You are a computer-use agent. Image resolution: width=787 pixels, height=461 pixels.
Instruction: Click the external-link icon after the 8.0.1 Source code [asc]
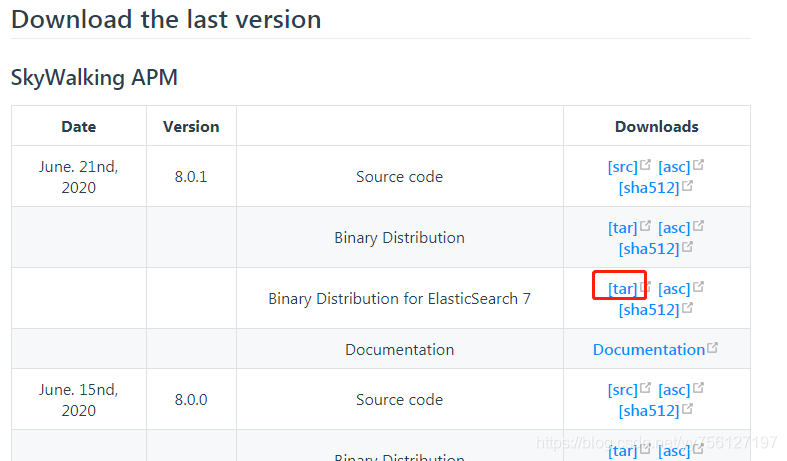click(x=698, y=164)
